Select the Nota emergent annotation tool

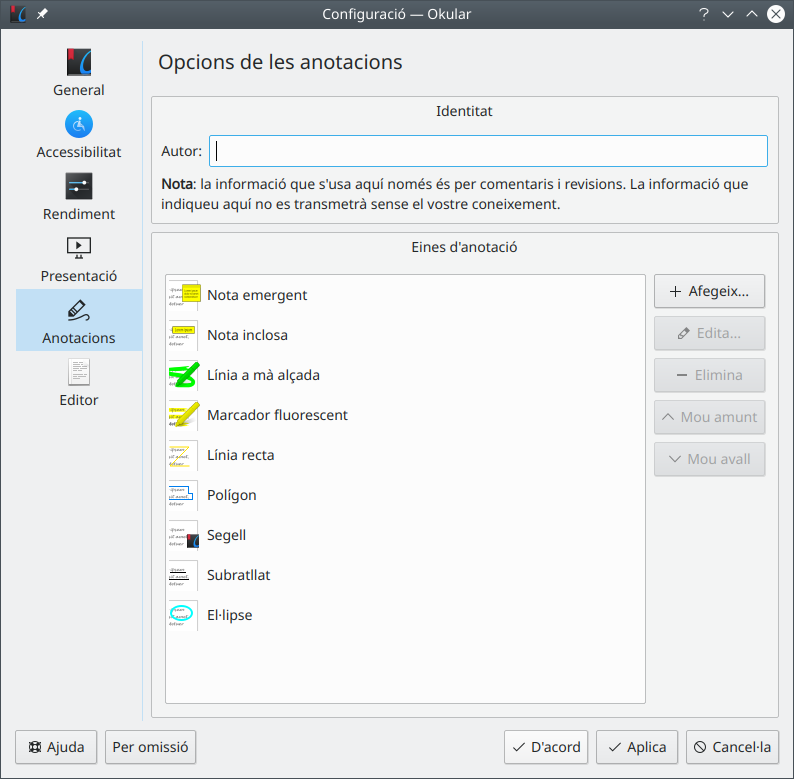(257, 295)
